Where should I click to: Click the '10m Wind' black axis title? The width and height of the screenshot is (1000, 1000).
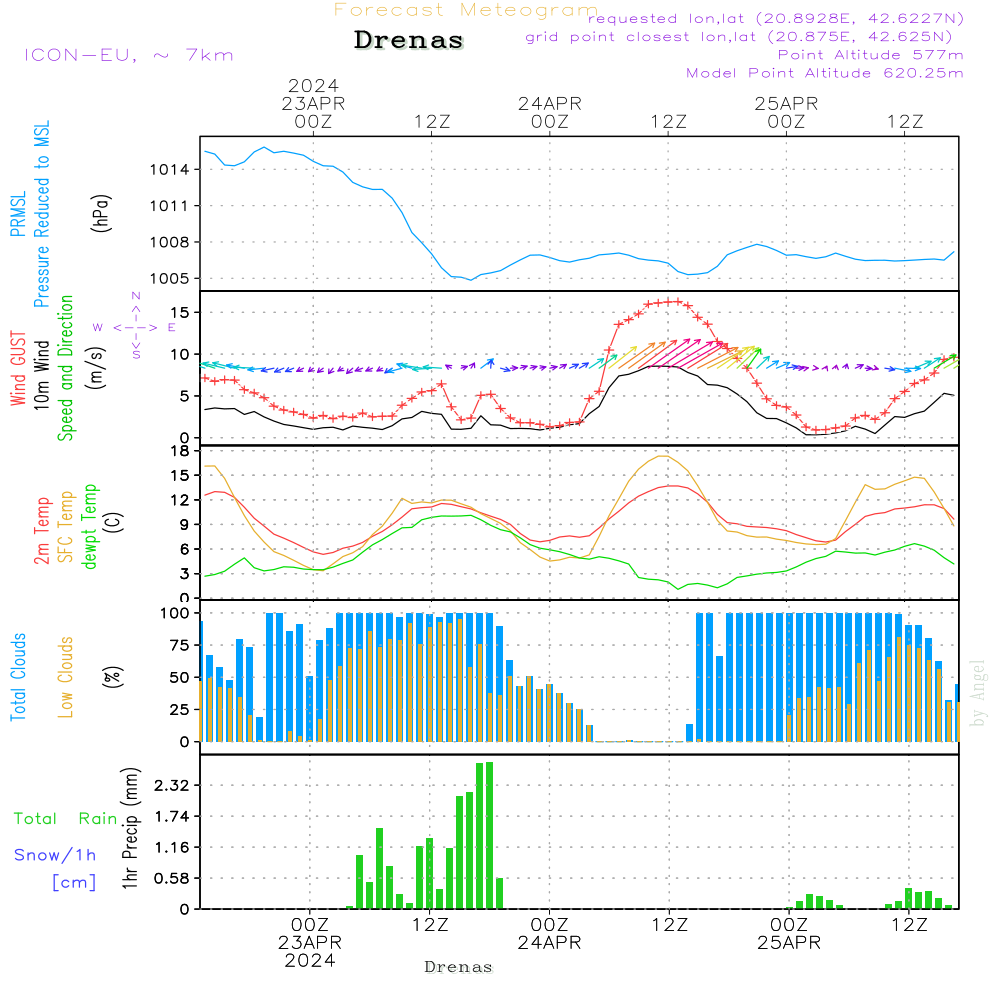pos(41,375)
